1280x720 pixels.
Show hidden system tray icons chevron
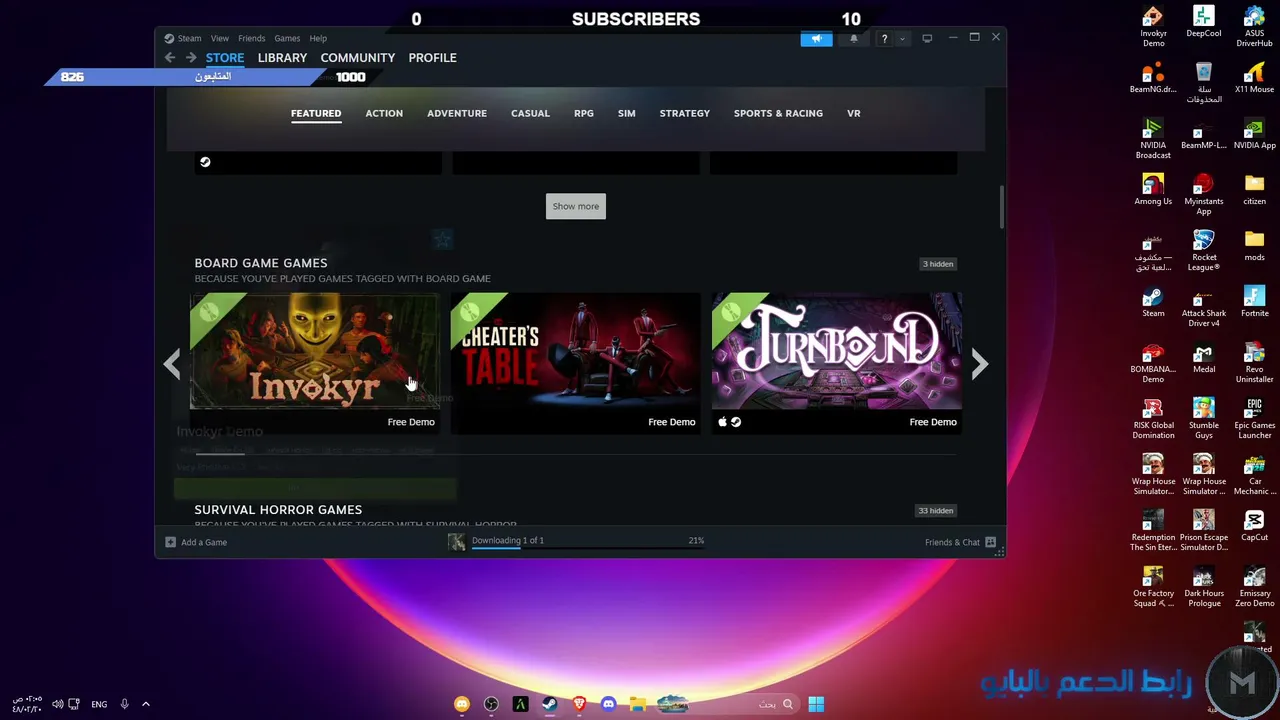click(146, 704)
